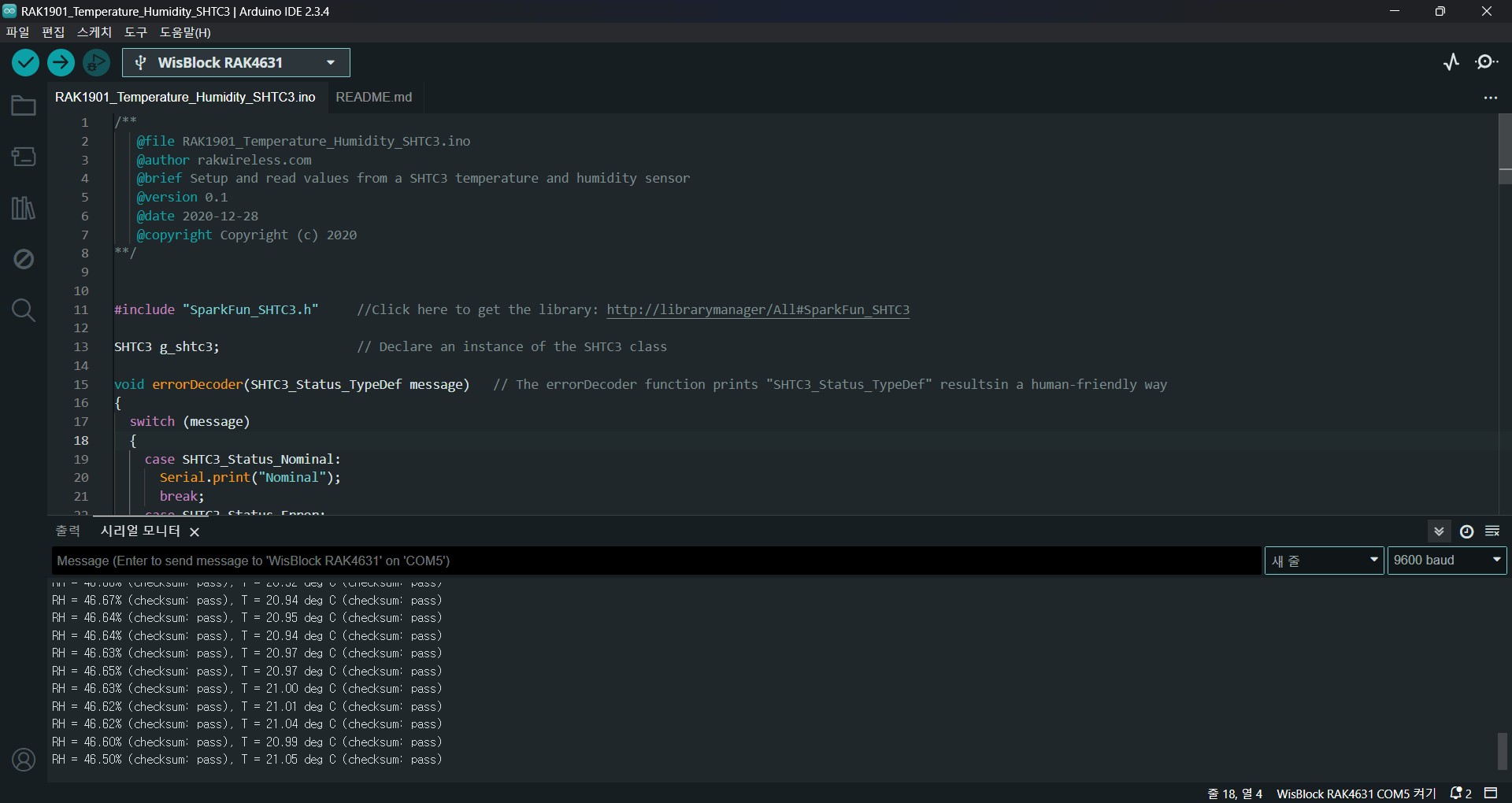Click the editor vertical scrollbar thumb

pyautogui.click(x=1505, y=149)
